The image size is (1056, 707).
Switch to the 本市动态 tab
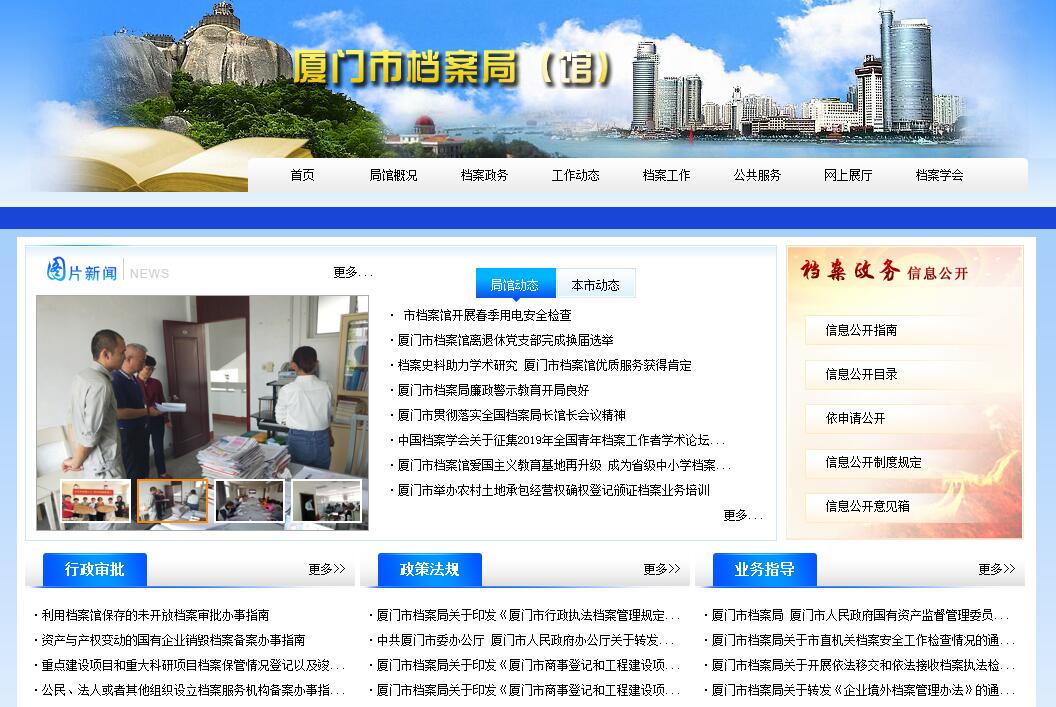pos(595,285)
